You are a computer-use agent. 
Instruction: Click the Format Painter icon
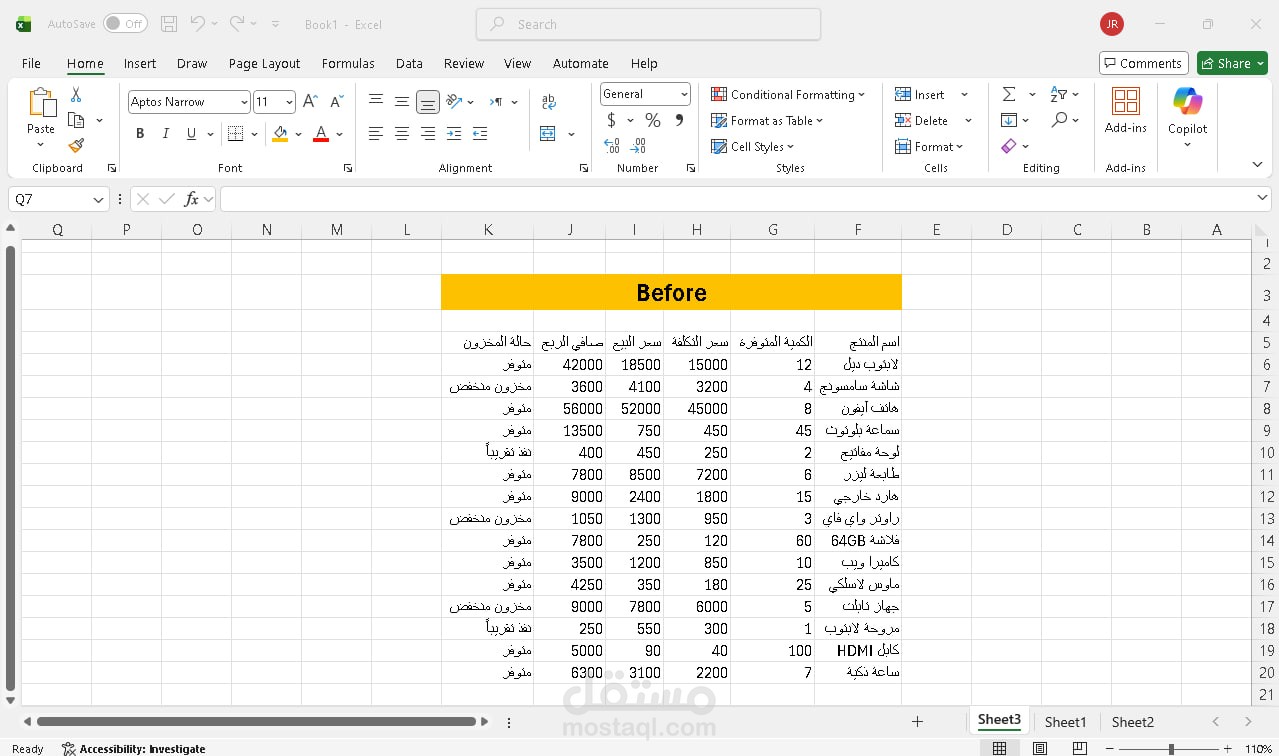(x=75, y=145)
